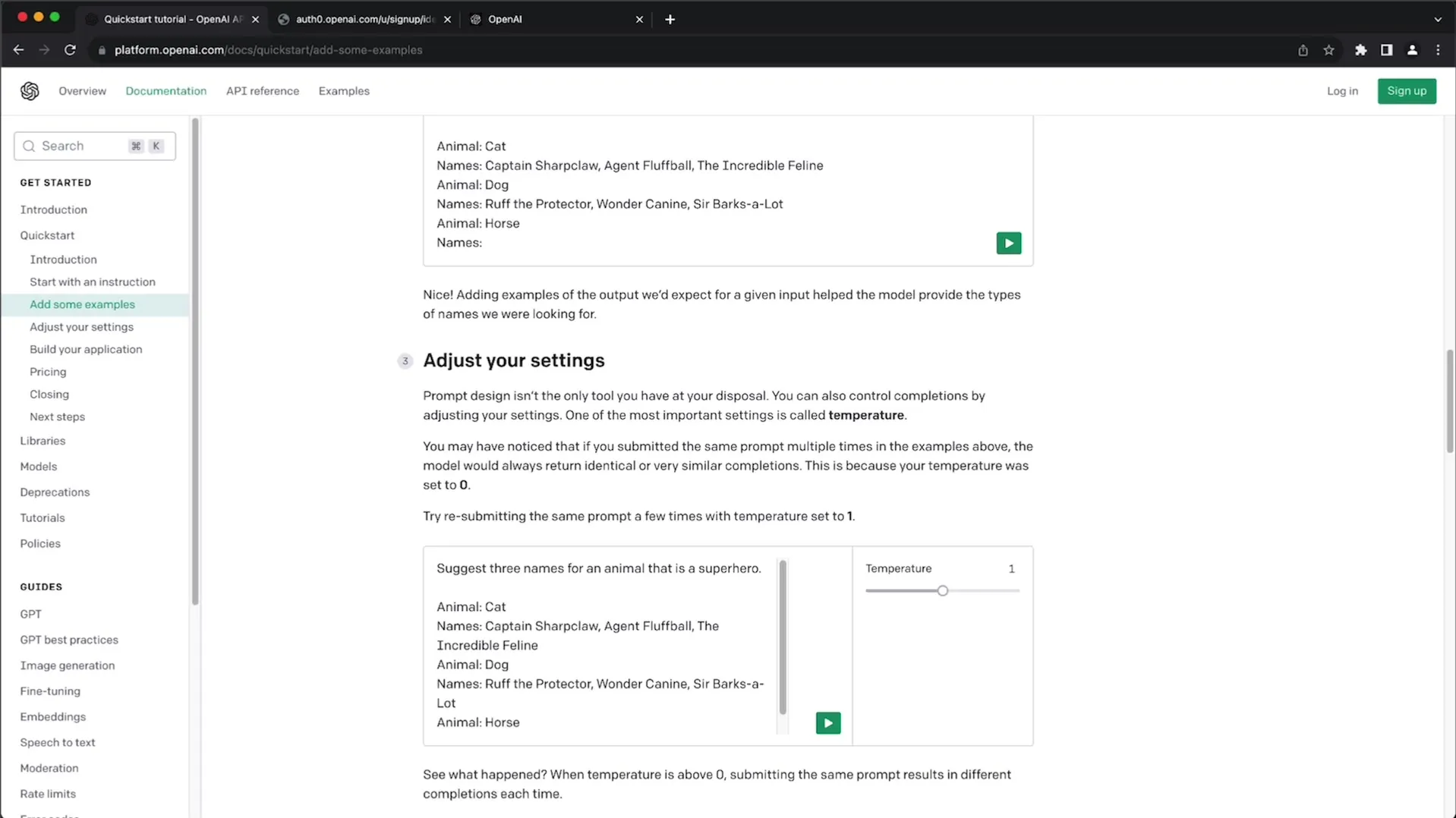Open Quickstart's Introduction subsection
The image size is (1456, 818).
coord(63,260)
